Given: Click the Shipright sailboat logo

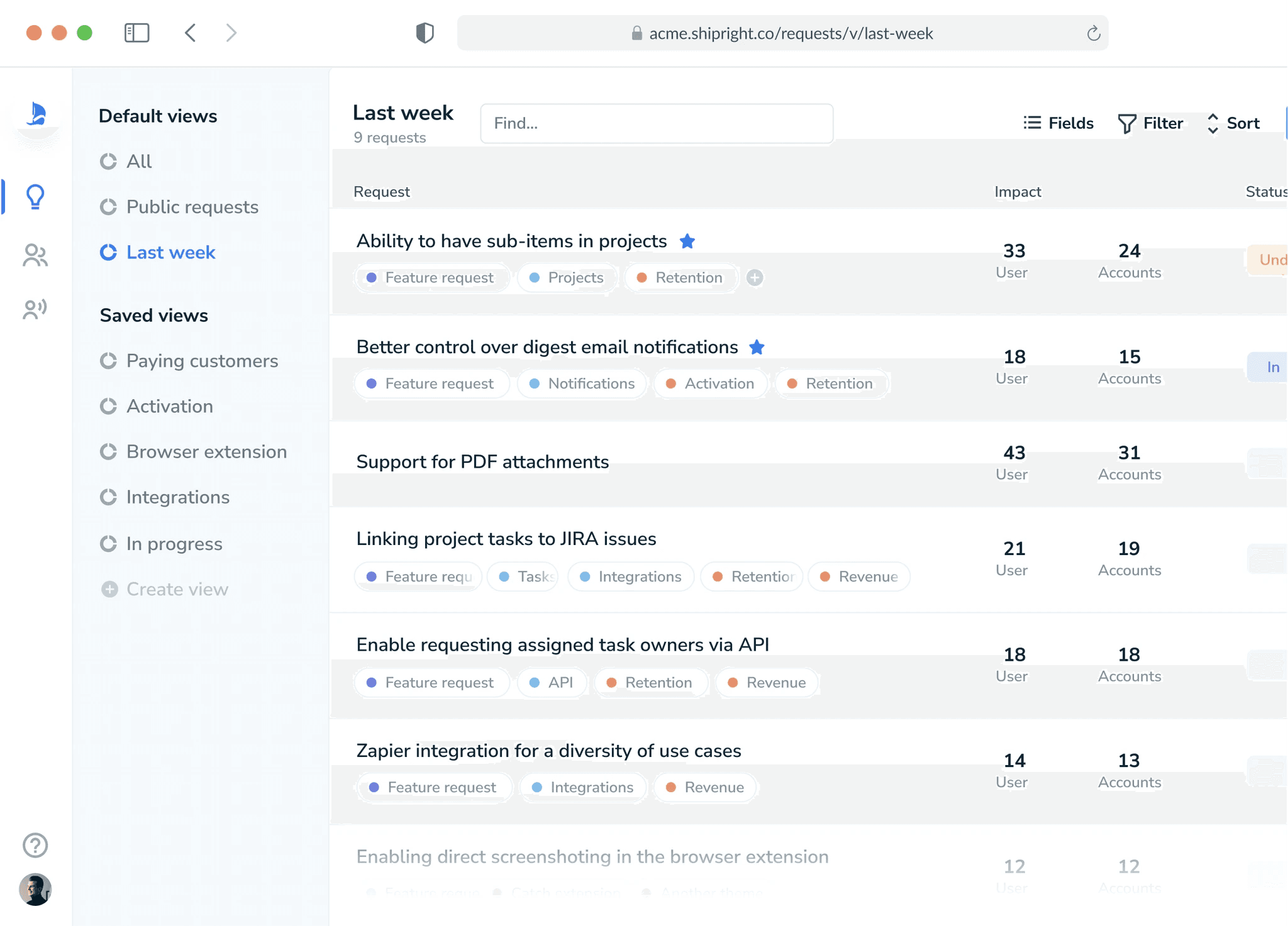Looking at the screenshot, I should click(x=36, y=114).
